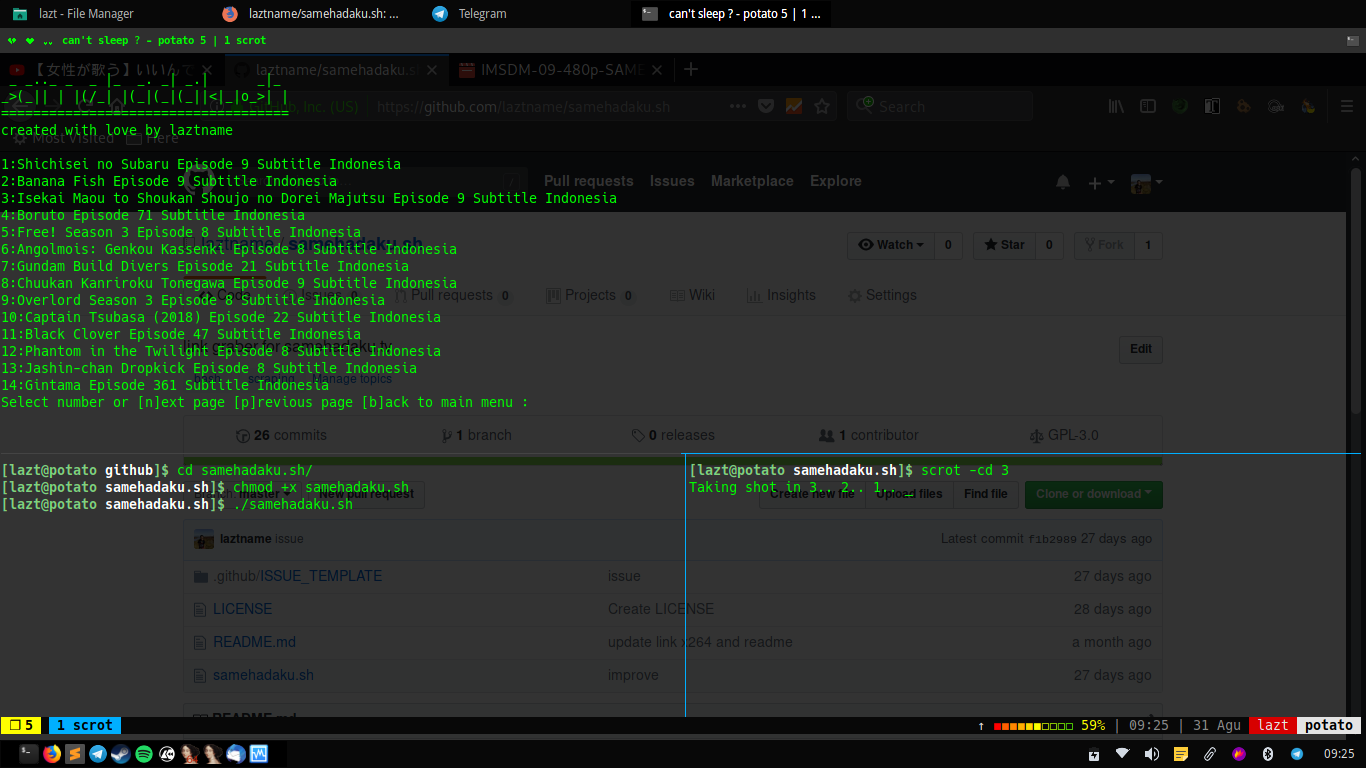
Task: Open Sublime Text from the dock
Action: pos(75,754)
